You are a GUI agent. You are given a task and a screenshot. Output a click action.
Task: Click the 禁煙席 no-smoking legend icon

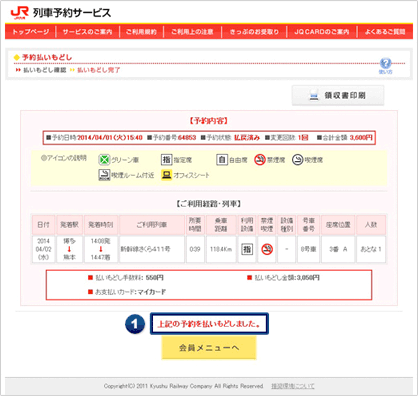point(260,160)
